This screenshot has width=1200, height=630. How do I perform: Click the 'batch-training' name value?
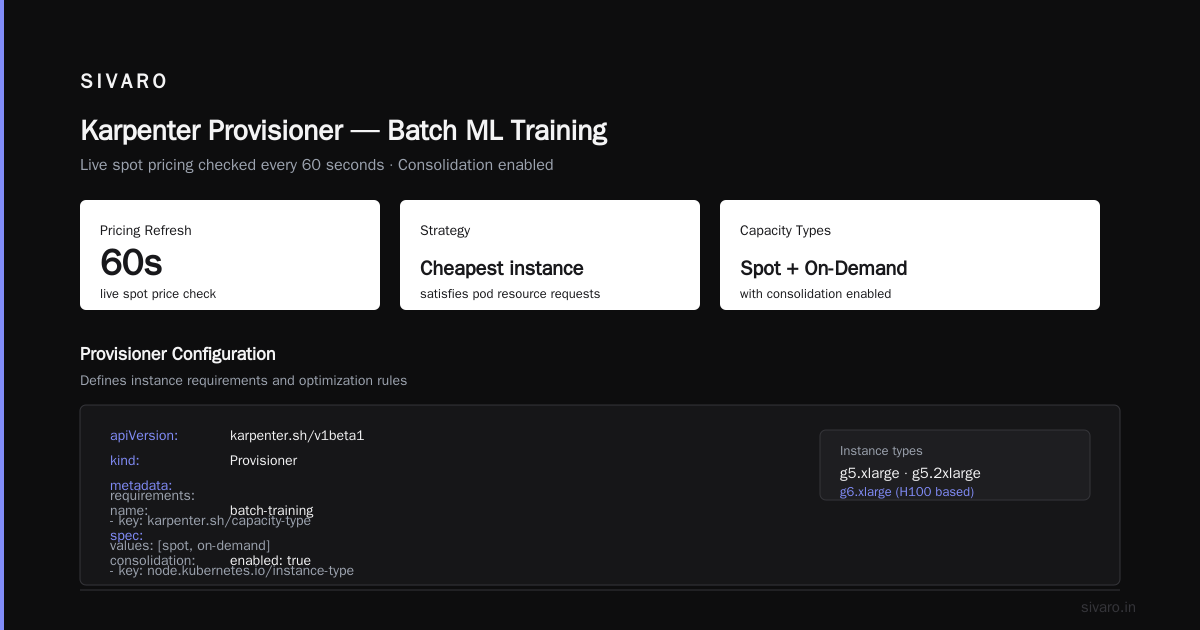coord(271,511)
